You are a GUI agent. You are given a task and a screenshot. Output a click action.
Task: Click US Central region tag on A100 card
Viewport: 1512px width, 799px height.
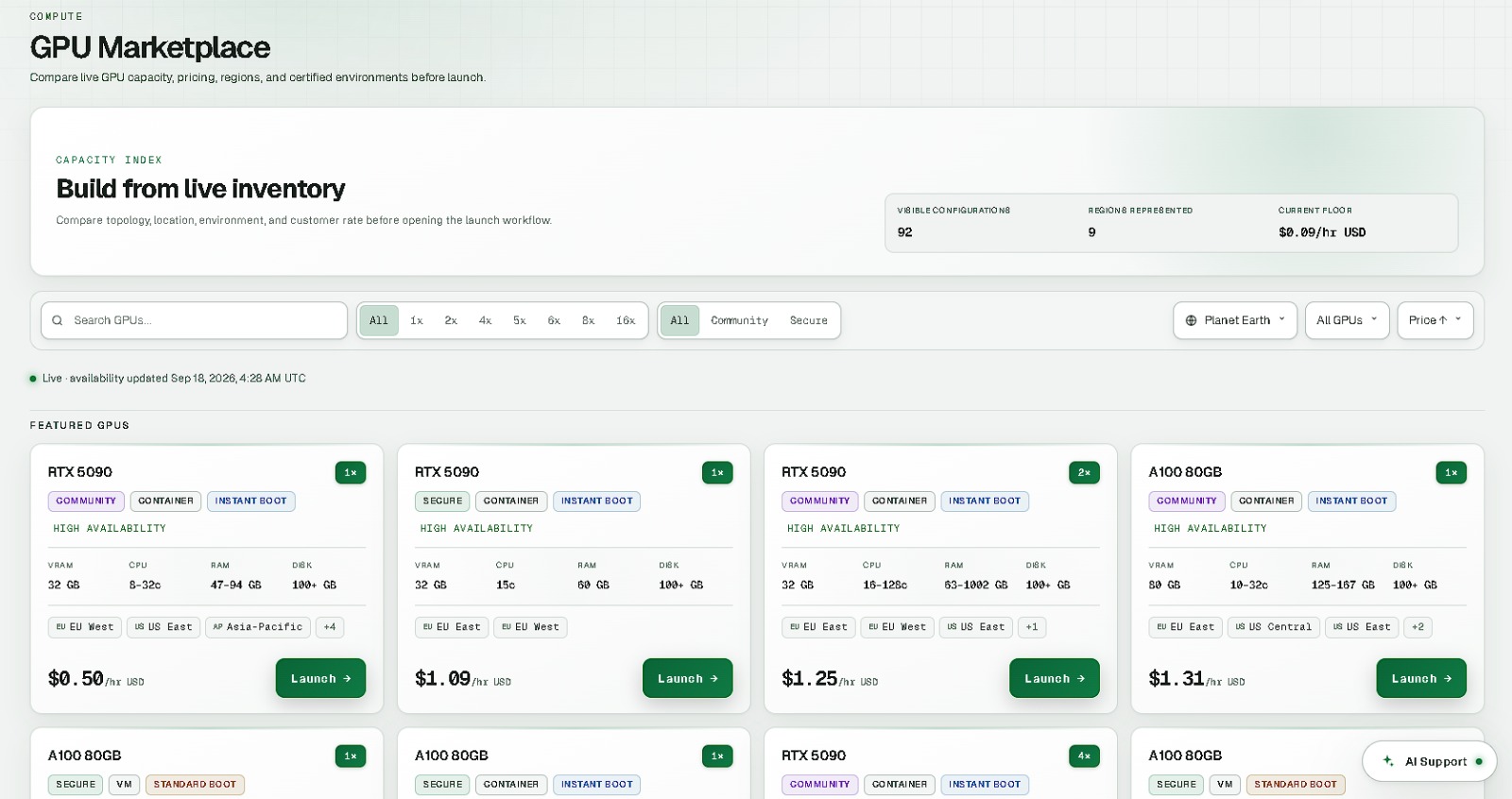[x=1273, y=627]
